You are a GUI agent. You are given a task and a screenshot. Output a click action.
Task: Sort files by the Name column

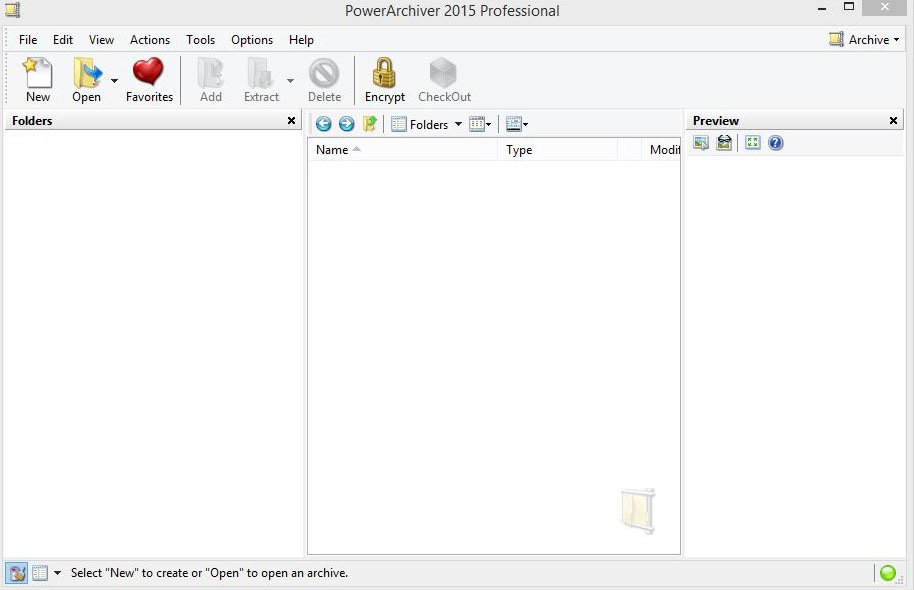(x=403, y=150)
